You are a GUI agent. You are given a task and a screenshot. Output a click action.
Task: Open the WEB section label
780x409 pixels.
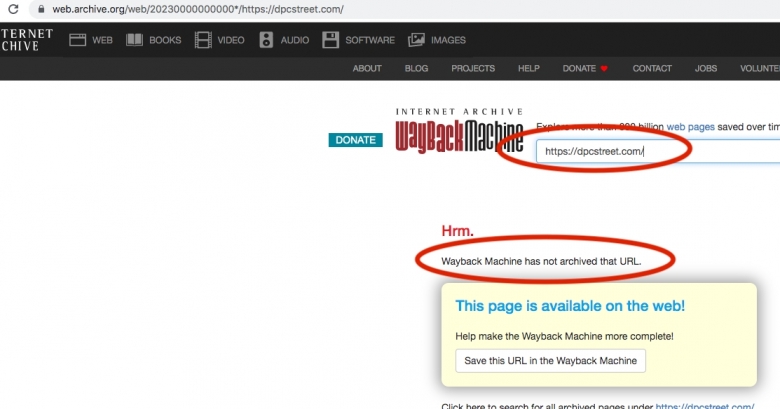102,40
